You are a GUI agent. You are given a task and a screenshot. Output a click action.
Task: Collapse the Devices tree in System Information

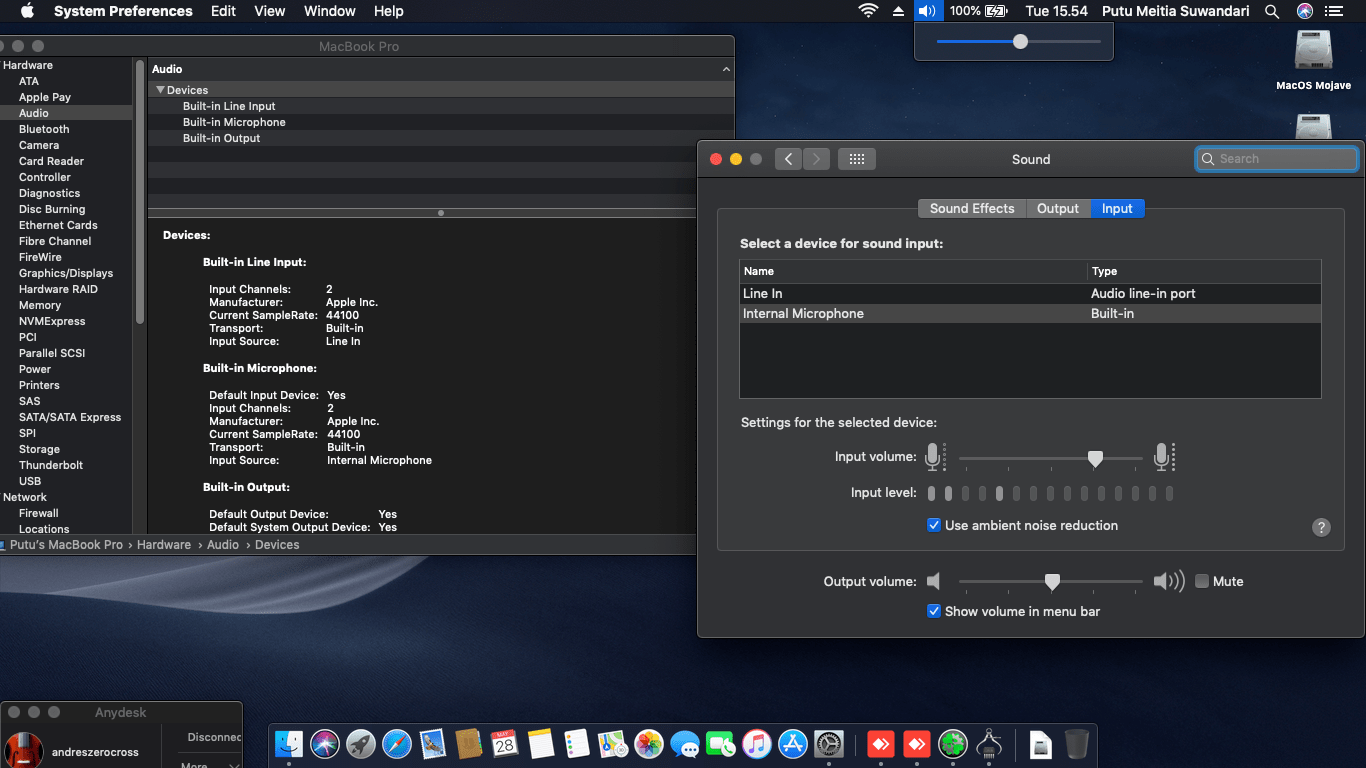click(160, 89)
